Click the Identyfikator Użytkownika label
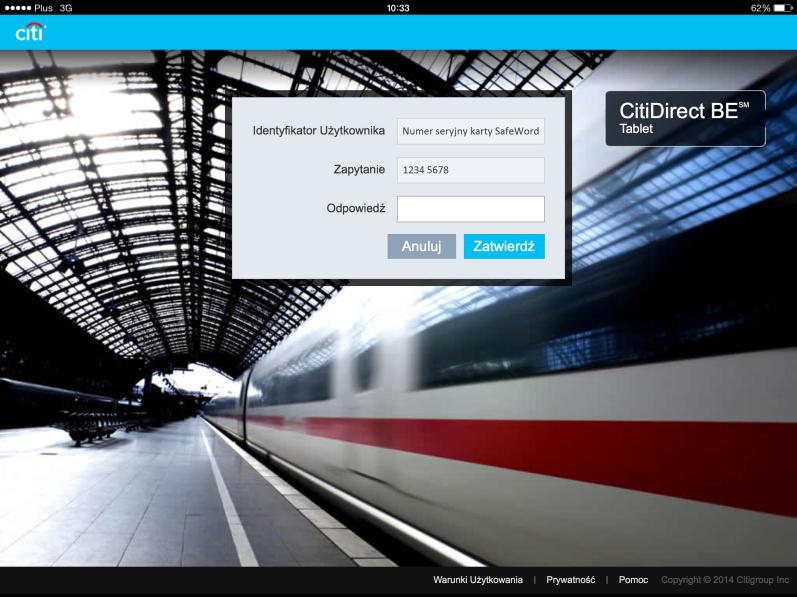The height and width of the screenshot is (597, 797). [x=319, y=131]
